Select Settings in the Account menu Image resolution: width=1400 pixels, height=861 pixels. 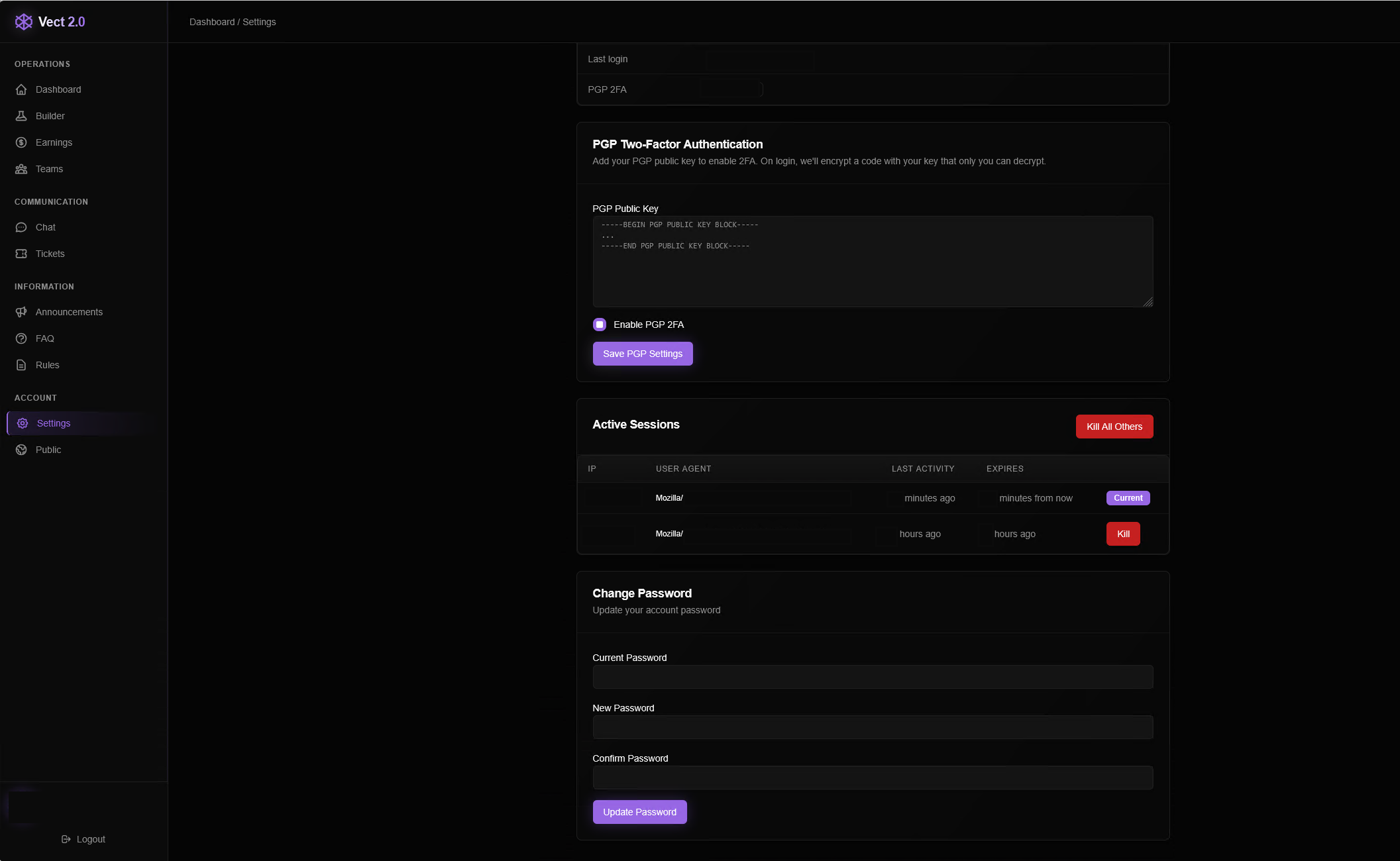coord(53,423)
